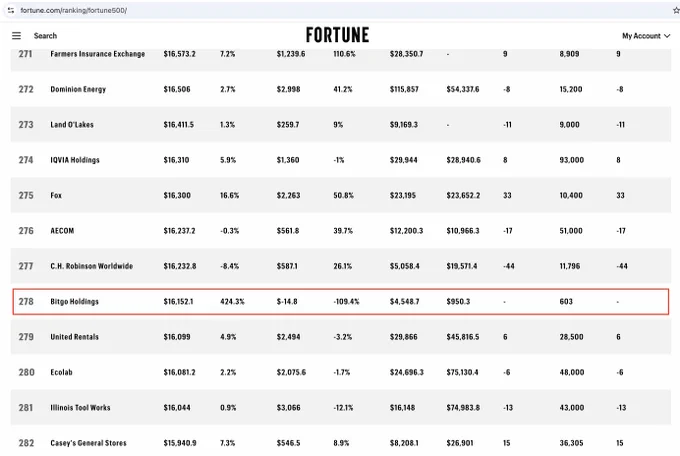The width and height of the screenshot is (680, 456).
Task: Click rank number 278
Action: (x=26, y=302)
